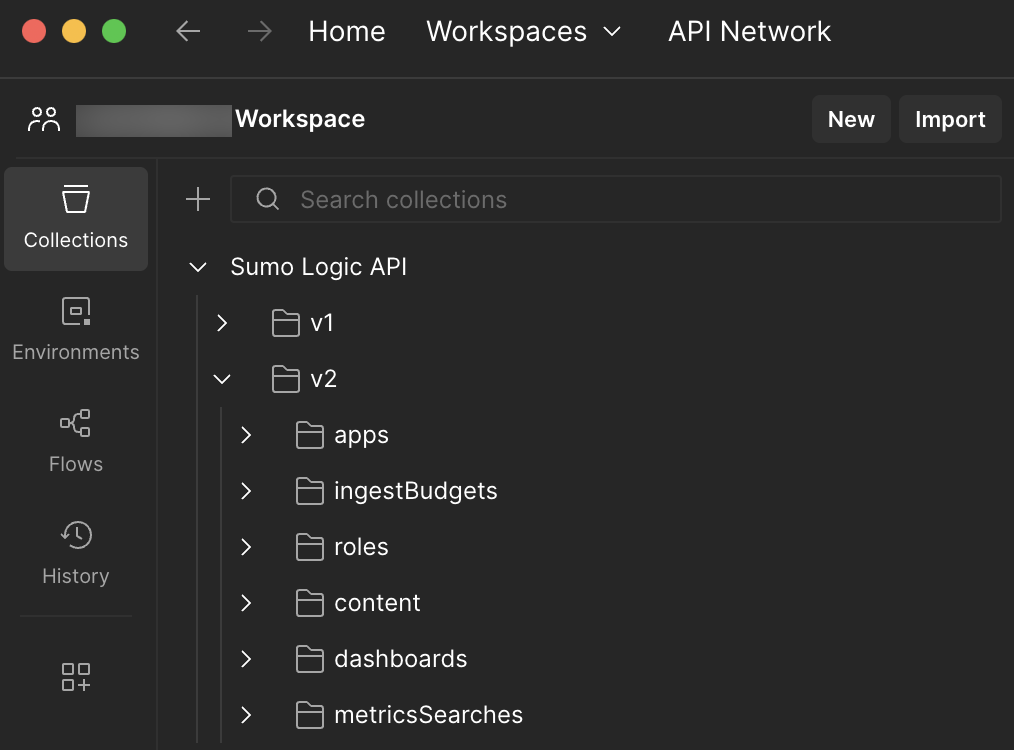1014x750 pixels.
Task: Open the bottom sidebar grid icon
Action: (75, 677)
